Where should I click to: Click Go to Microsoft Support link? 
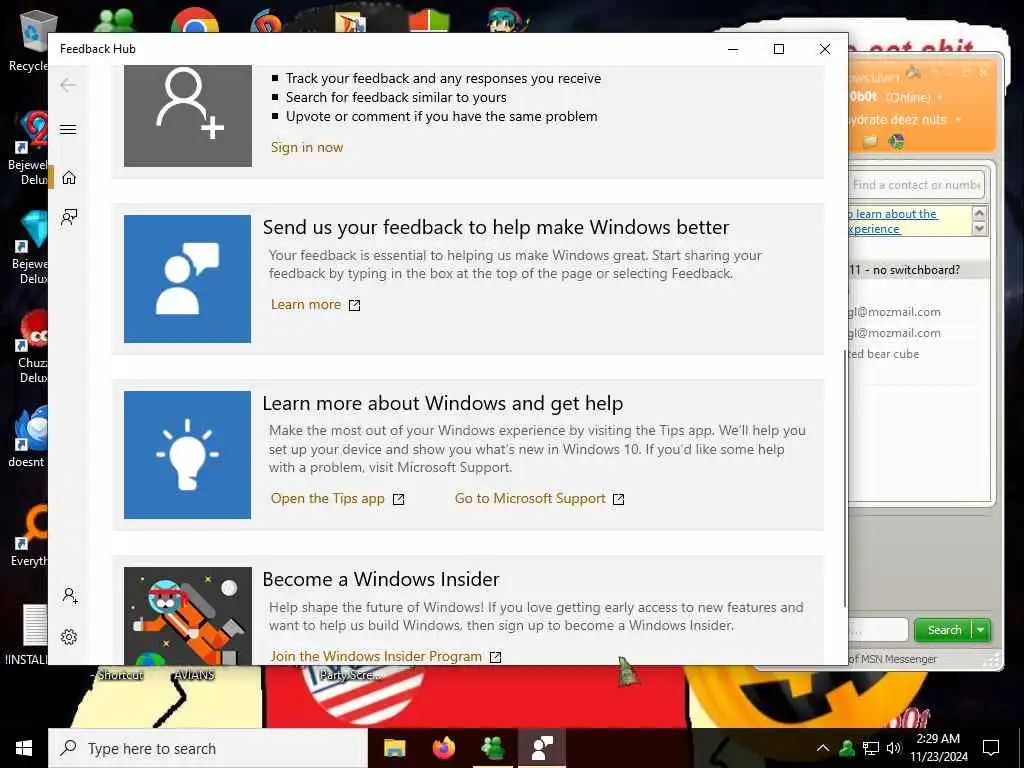coord(539,499)
